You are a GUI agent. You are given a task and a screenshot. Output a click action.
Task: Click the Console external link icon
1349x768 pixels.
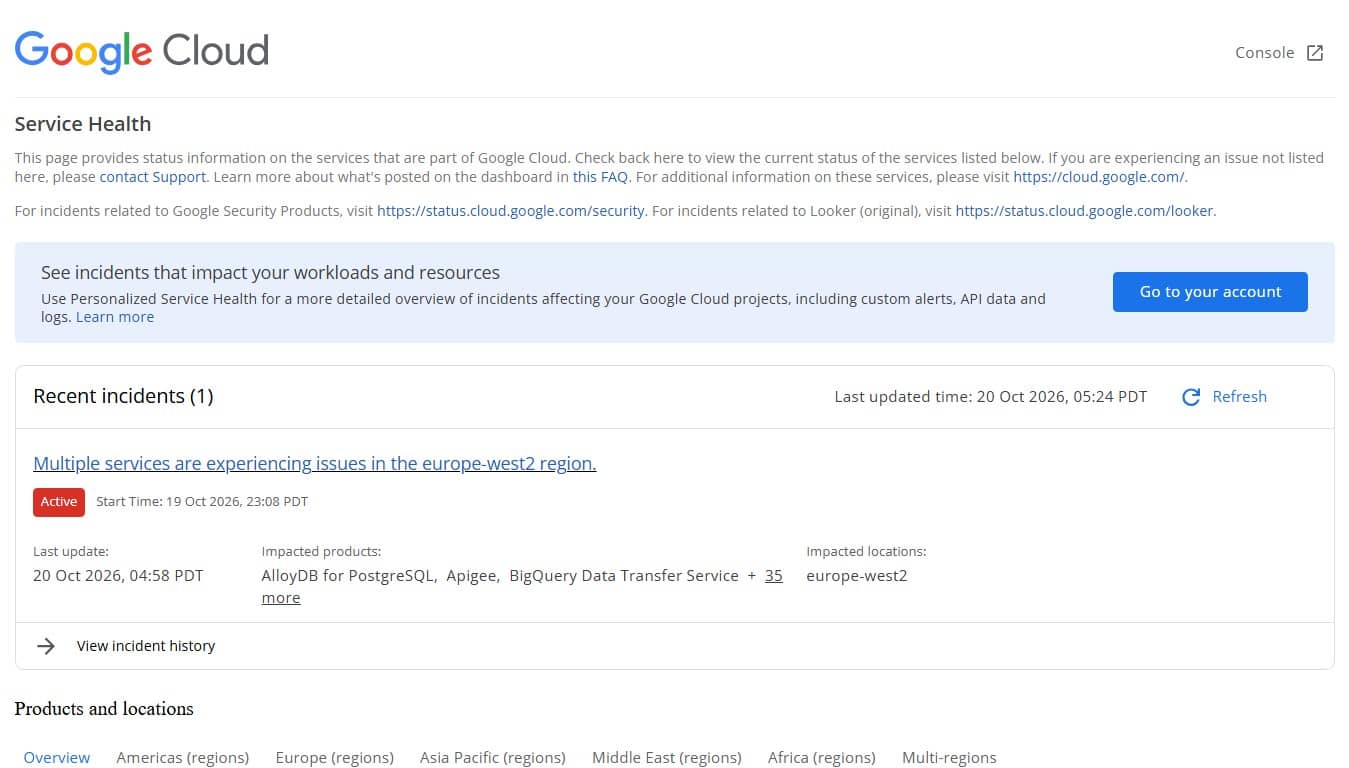(x=1315, y=53)
